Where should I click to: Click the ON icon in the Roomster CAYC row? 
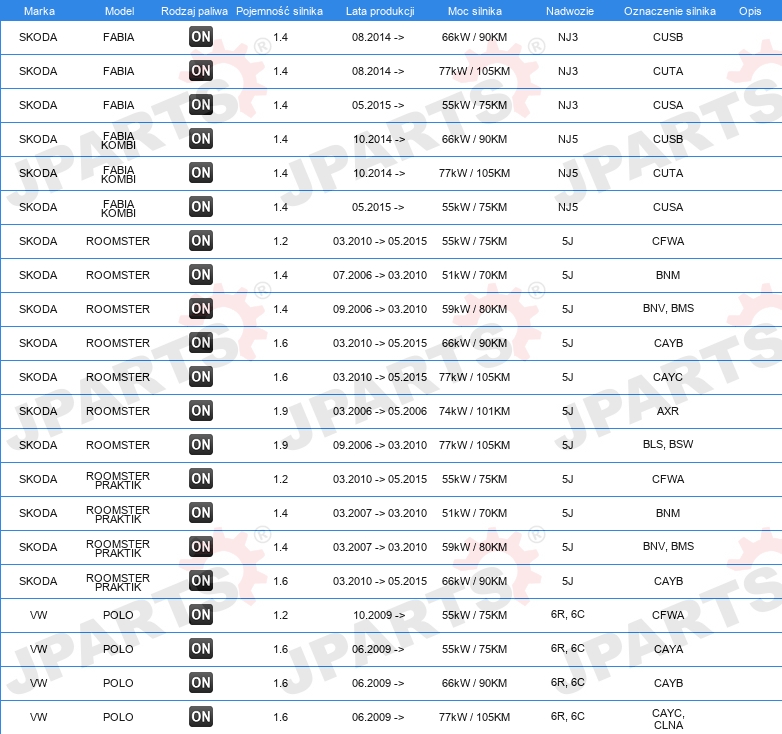click(201, 376)
